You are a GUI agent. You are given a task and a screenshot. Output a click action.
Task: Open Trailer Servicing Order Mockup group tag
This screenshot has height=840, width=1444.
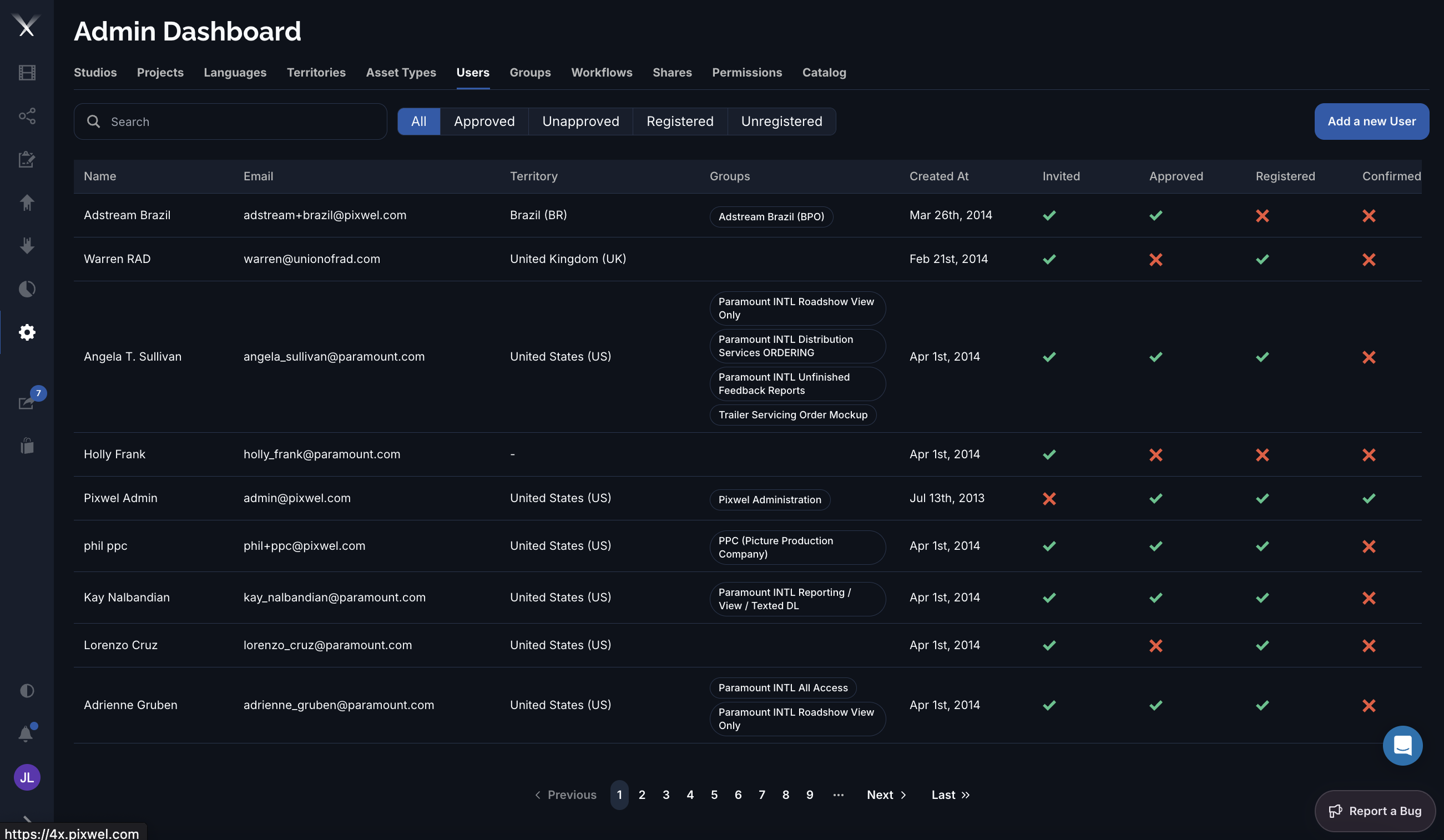(x=793, y=415)
